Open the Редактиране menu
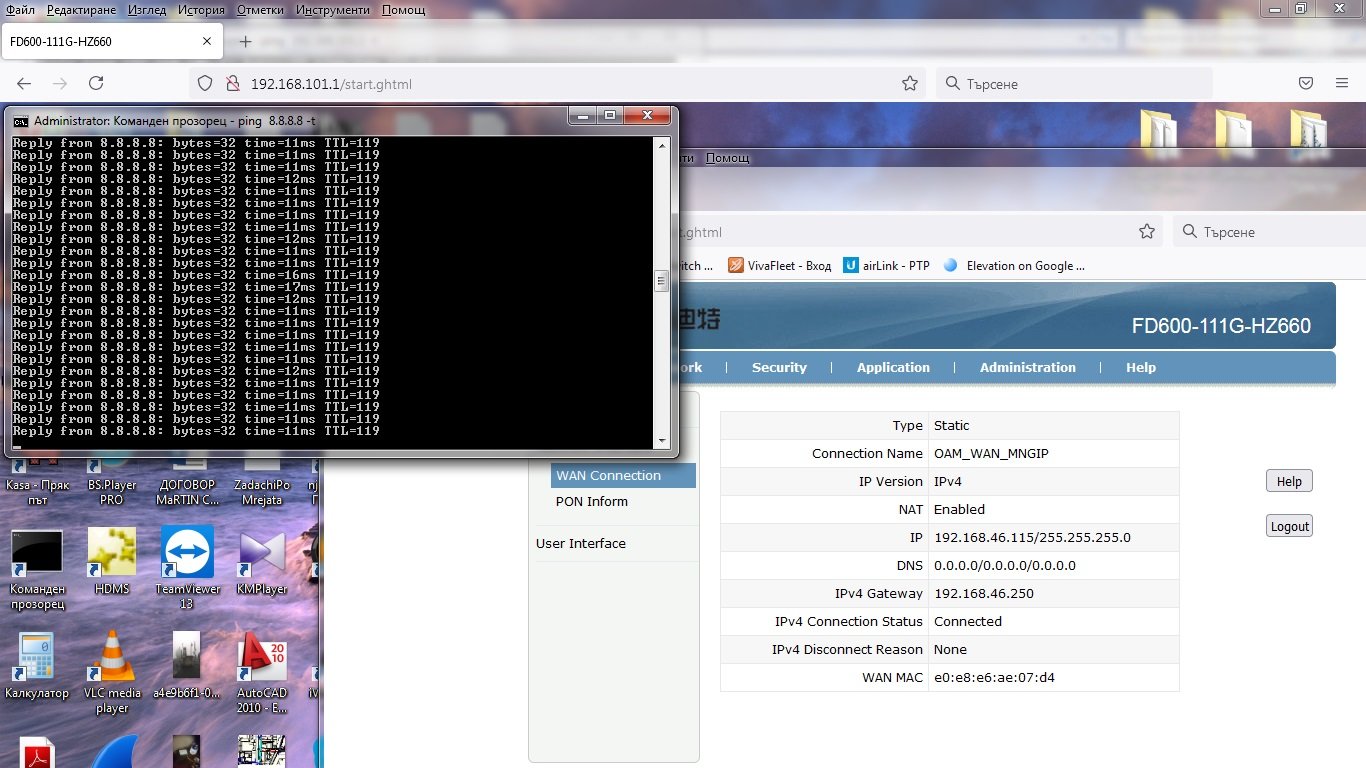Viewport: 1366px width, 768px height. (x=83, y=10)
